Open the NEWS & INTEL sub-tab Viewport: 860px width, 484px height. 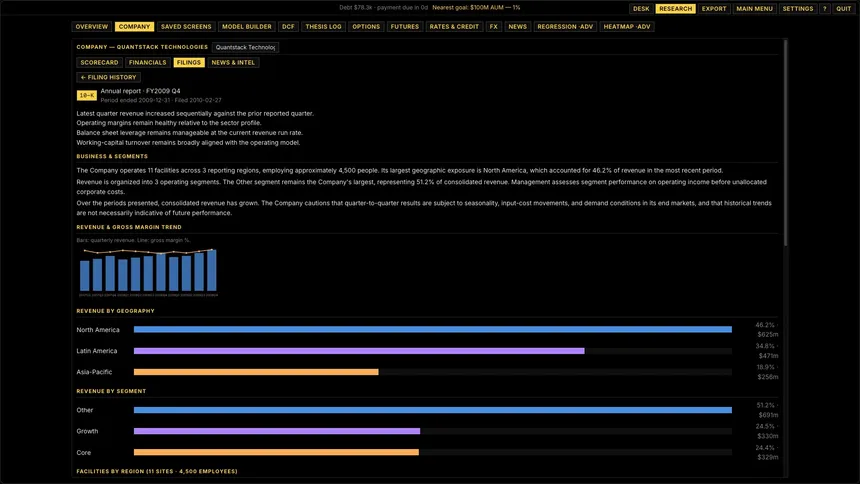click(x=233, y=63)
